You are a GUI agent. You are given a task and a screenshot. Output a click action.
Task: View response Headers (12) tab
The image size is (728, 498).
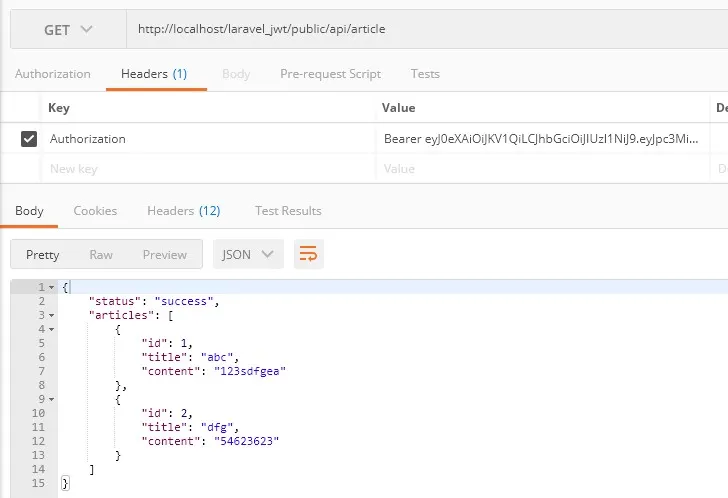click(183, 211)
